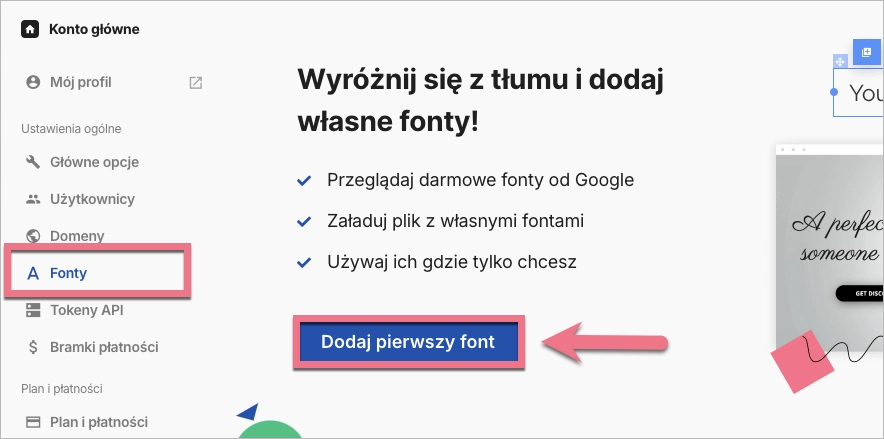Screen dimensions: 884x439
Task: Go to Użytkownicy section
Action: (92, 199)
